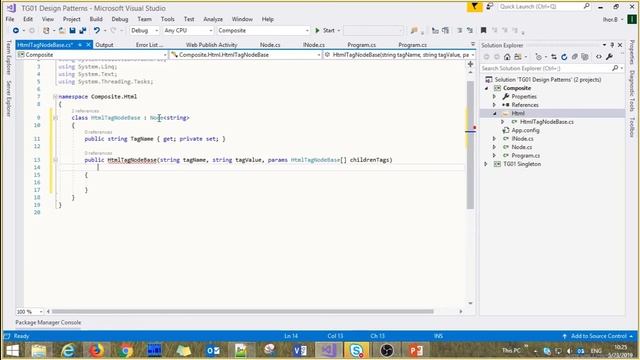Viewport: 640px width, 360px height.
Task: Click the Sync with Active Document icon
Action: (x=553, y=57)
